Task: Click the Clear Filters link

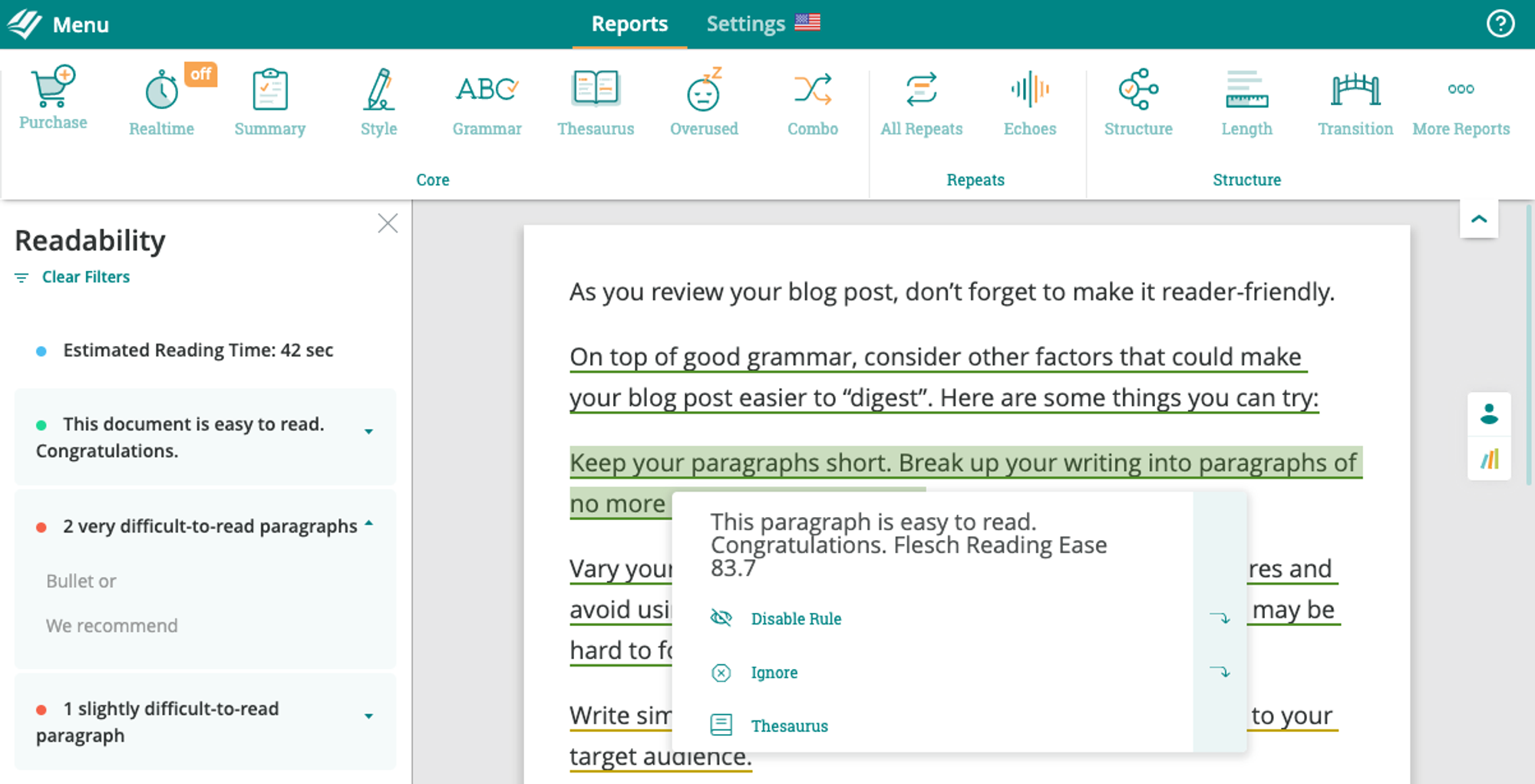Action: [85, 277]
